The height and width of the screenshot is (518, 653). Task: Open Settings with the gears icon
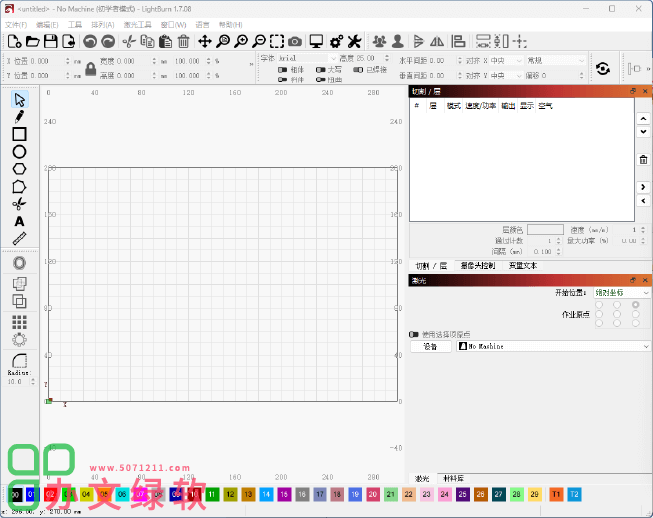336,41
